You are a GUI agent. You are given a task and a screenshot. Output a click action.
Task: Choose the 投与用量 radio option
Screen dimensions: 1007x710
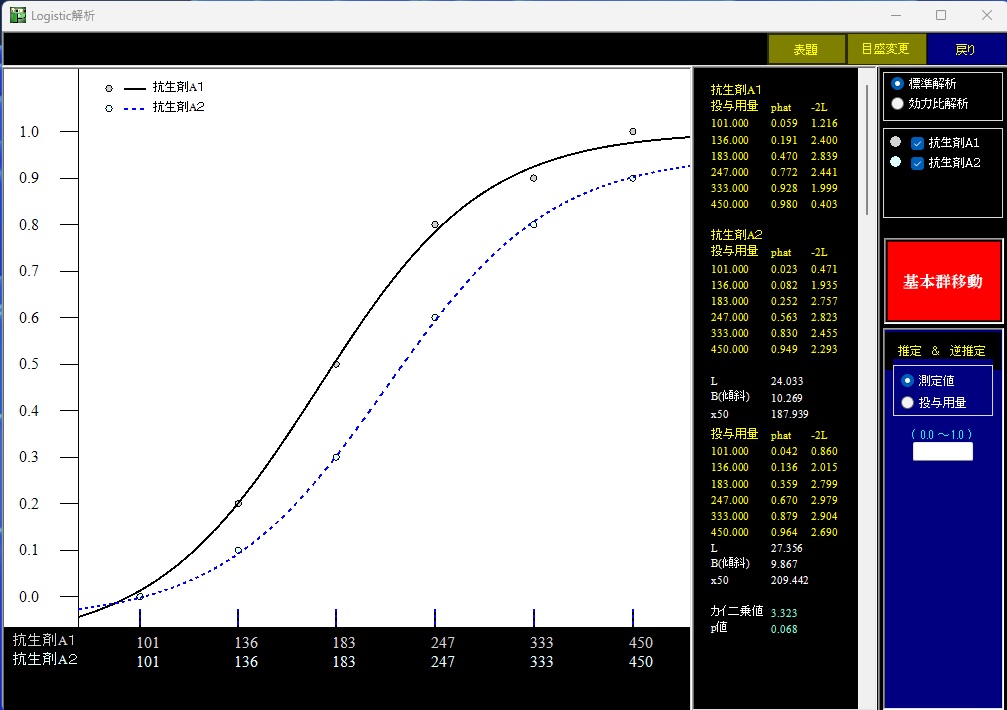click(x=908, y=402)
